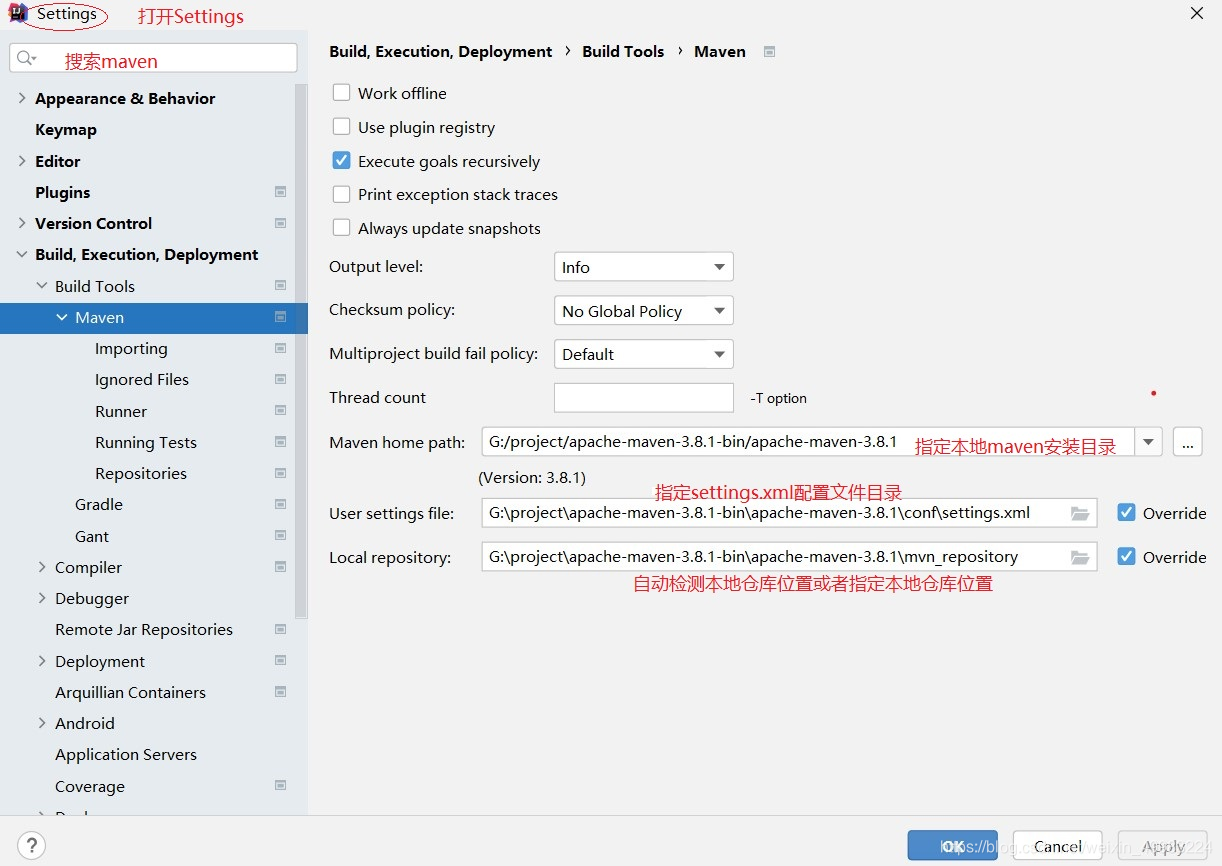Image resolution: width=1222 pixels, height=866 pixels.
Task: Expand the Version Control node
Action: coord(22,223)
